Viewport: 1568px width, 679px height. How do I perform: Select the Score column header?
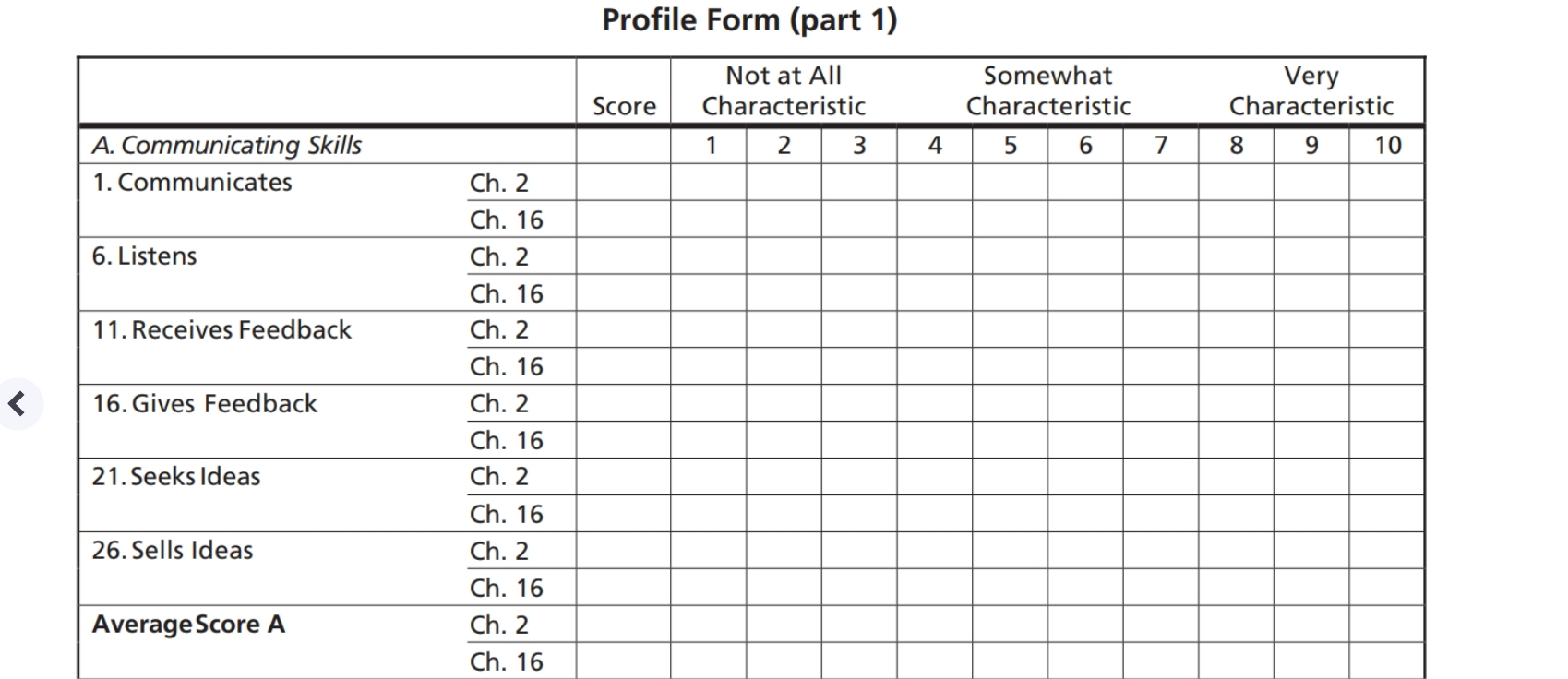[624, 106]
